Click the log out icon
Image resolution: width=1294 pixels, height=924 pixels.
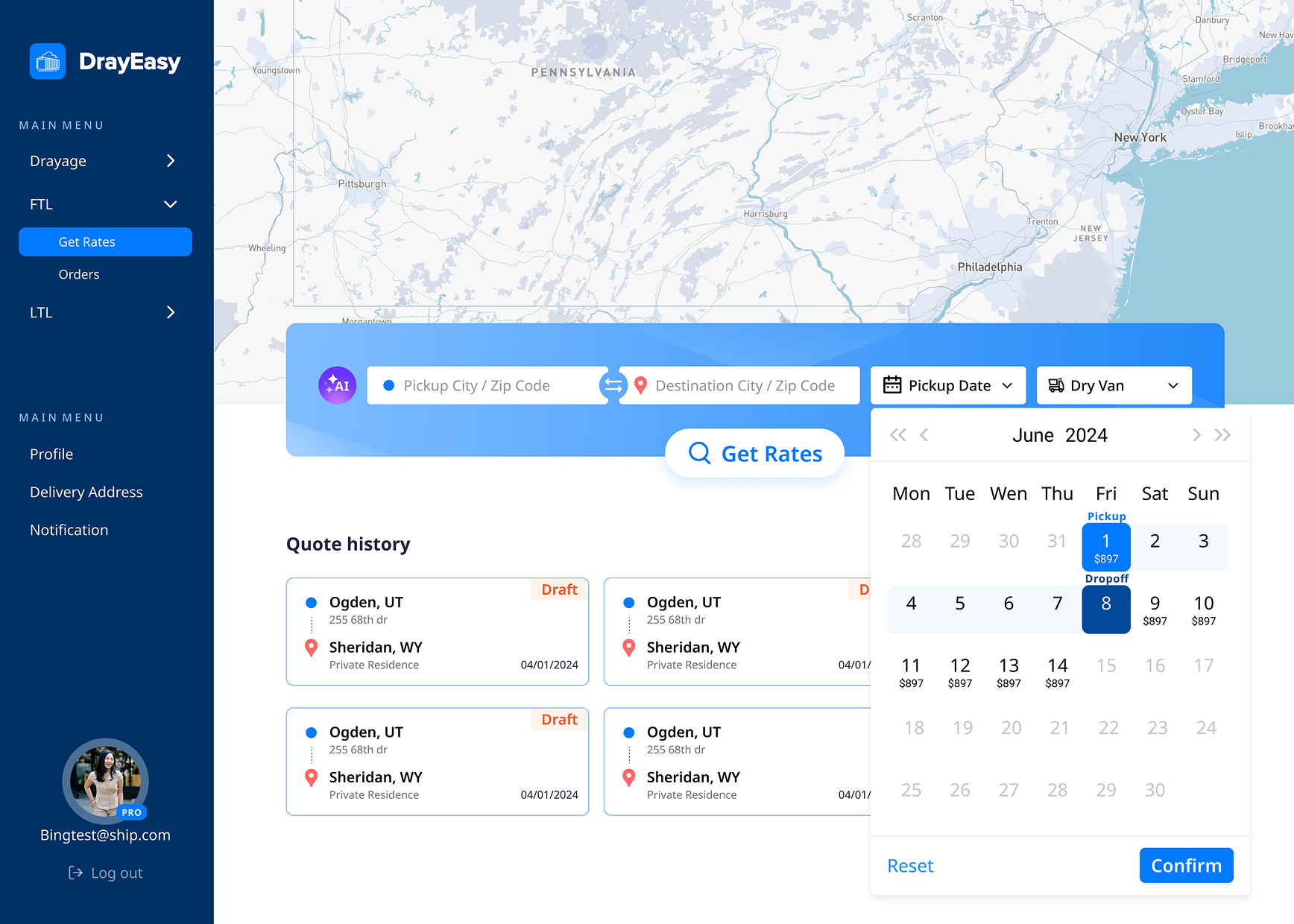[75, 872]
